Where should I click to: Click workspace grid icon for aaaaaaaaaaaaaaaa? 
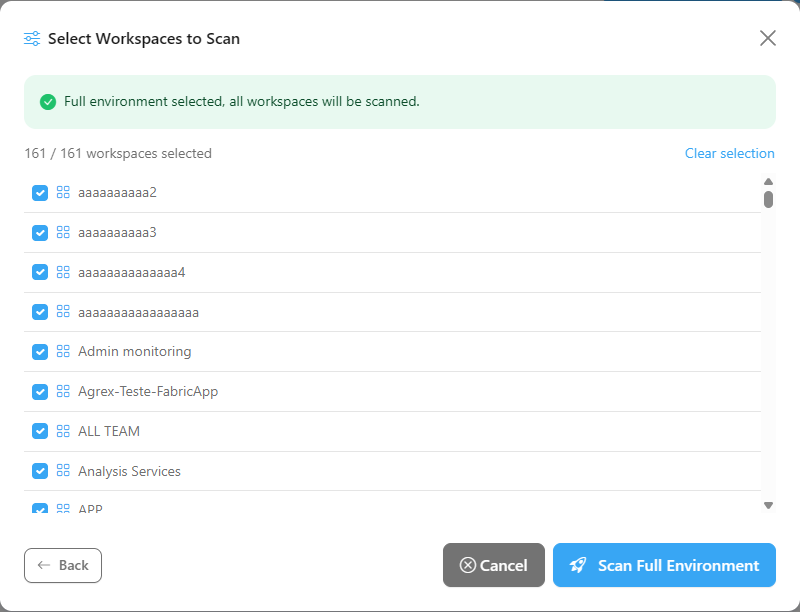tap(63, 312)
